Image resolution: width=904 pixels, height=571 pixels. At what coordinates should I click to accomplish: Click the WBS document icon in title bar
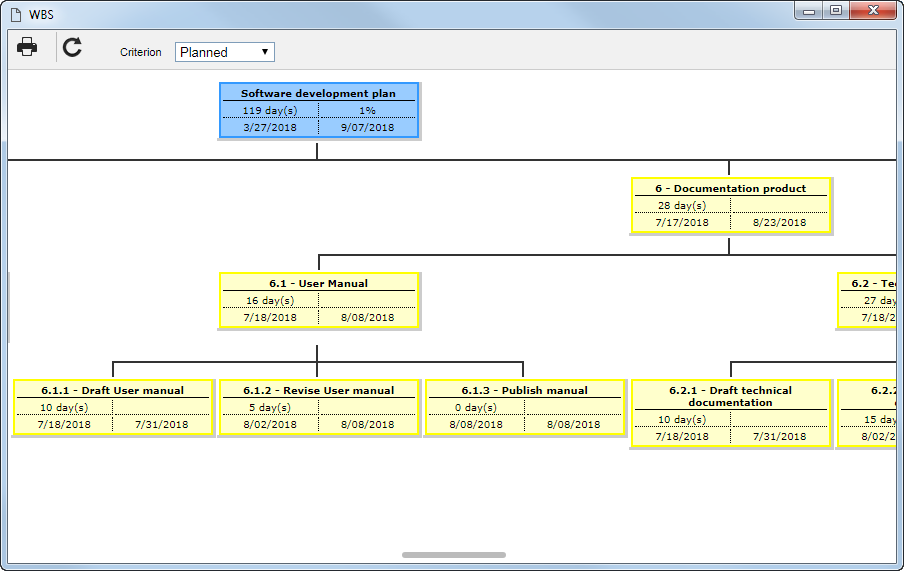(x=17, y=14)
